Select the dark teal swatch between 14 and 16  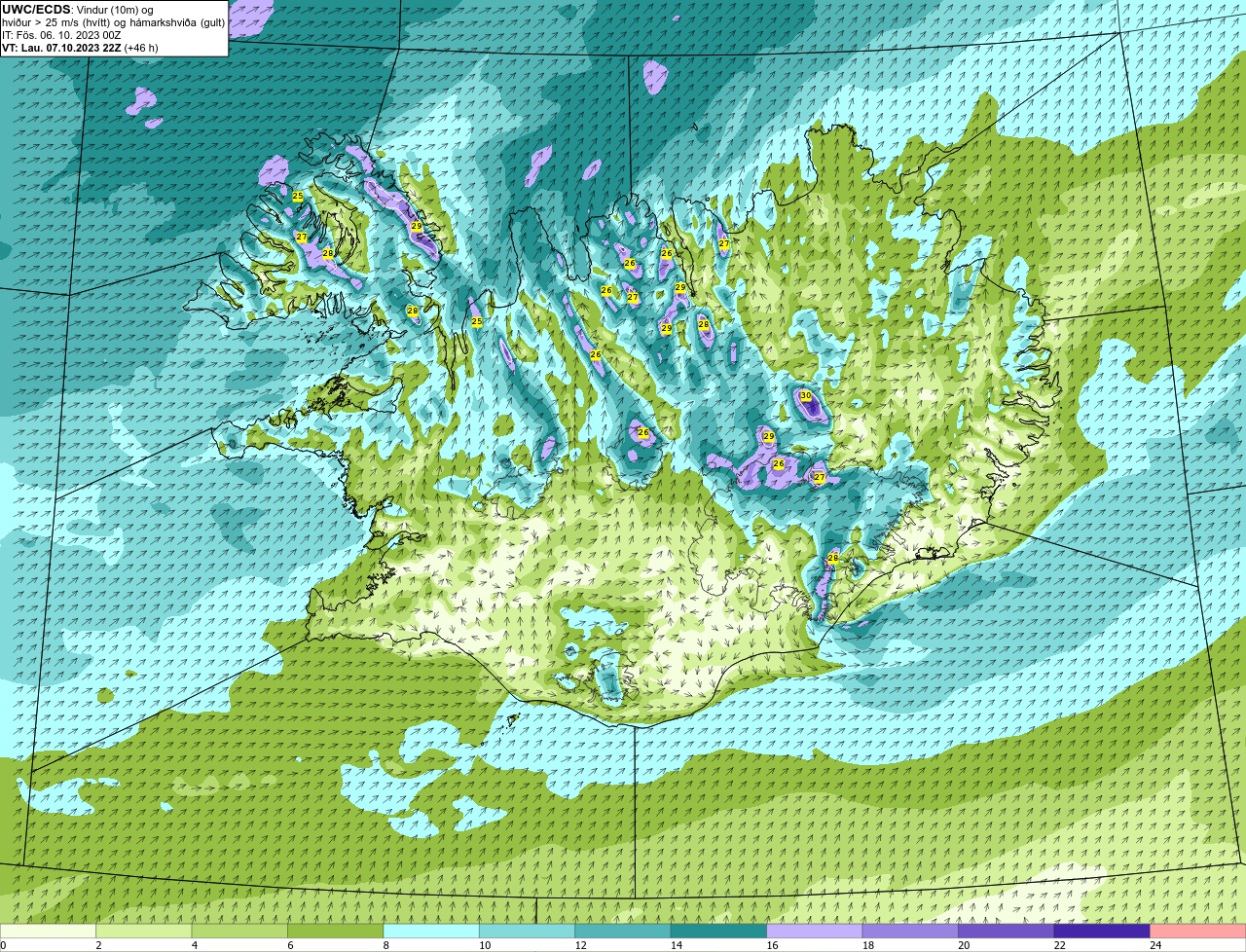719,932
